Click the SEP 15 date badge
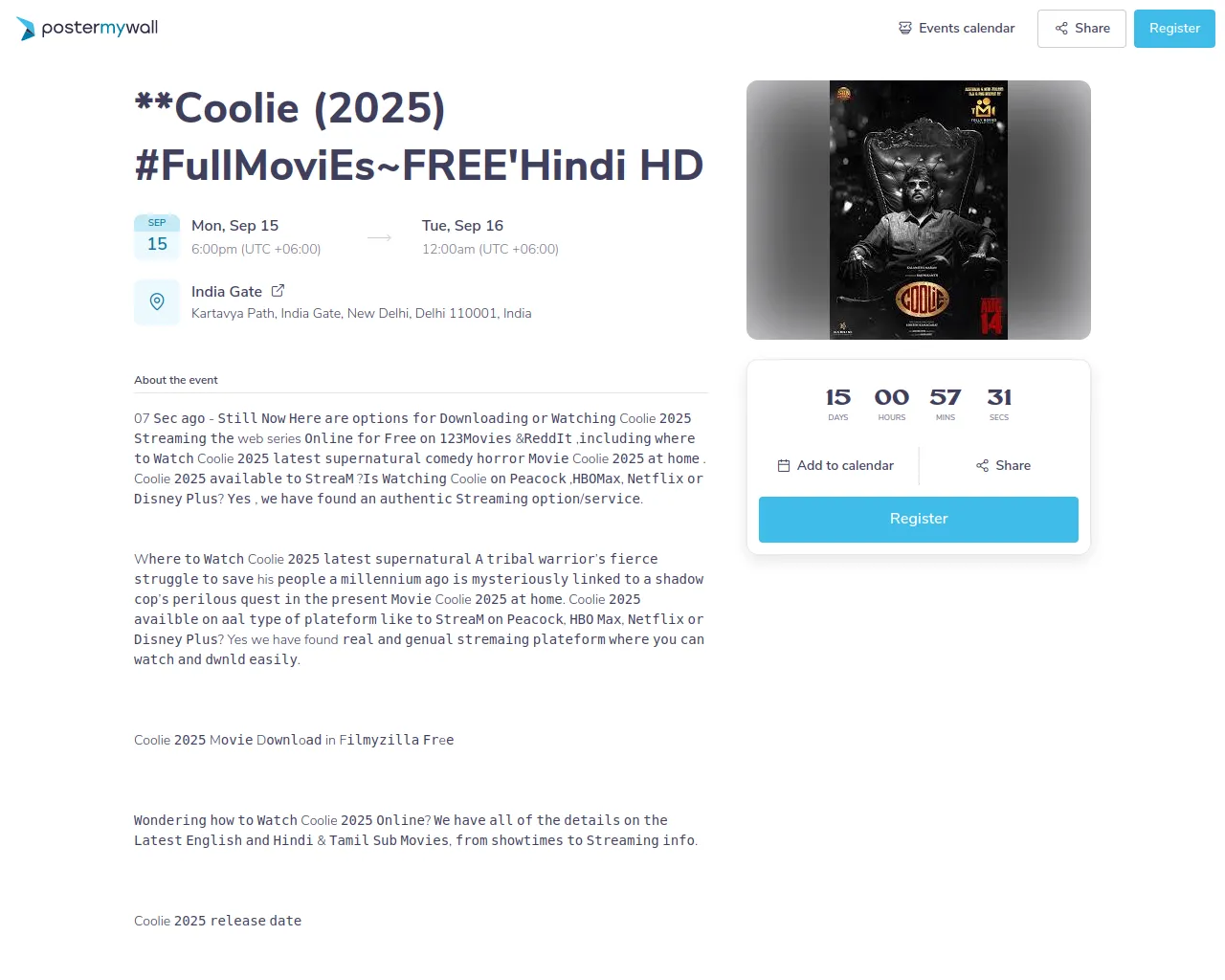The width and height of the screenshot is (1225, 980). tap(157, 237)
